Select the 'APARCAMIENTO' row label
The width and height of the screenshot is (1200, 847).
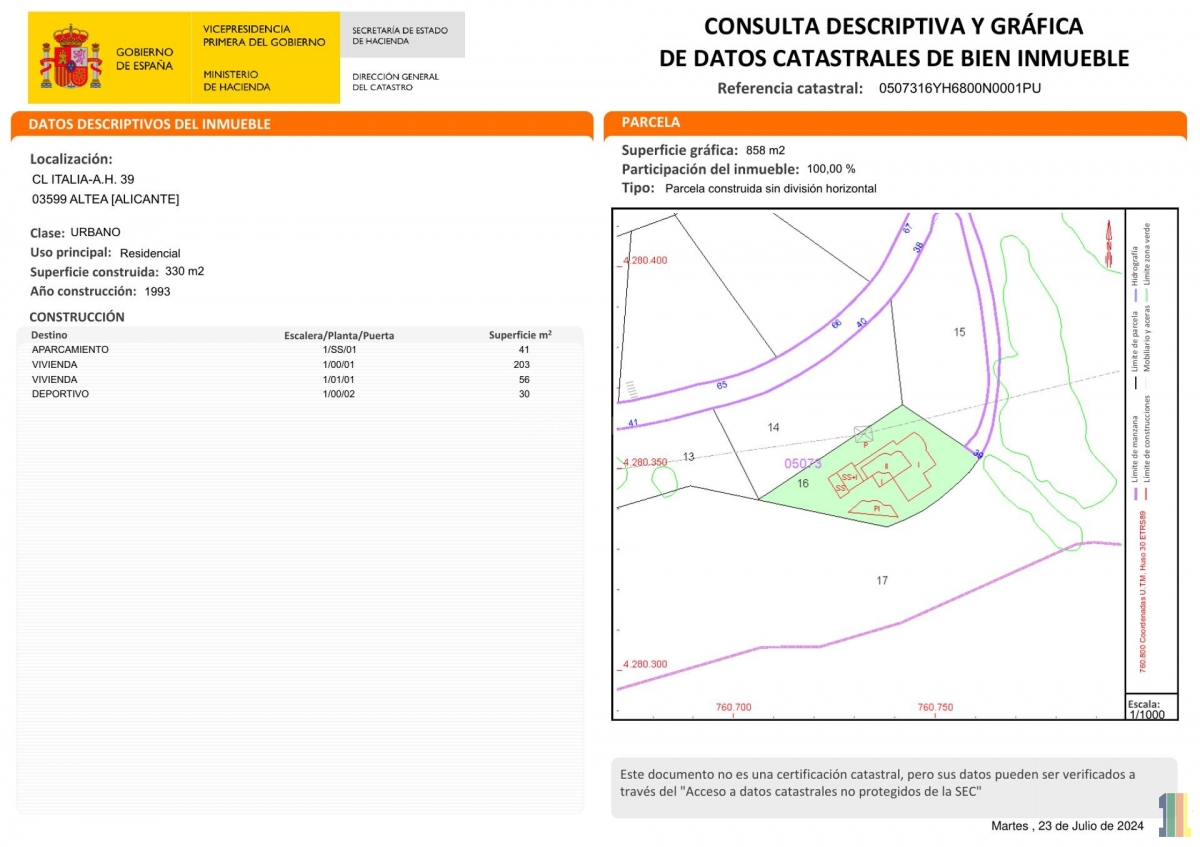tap(70, 350)
